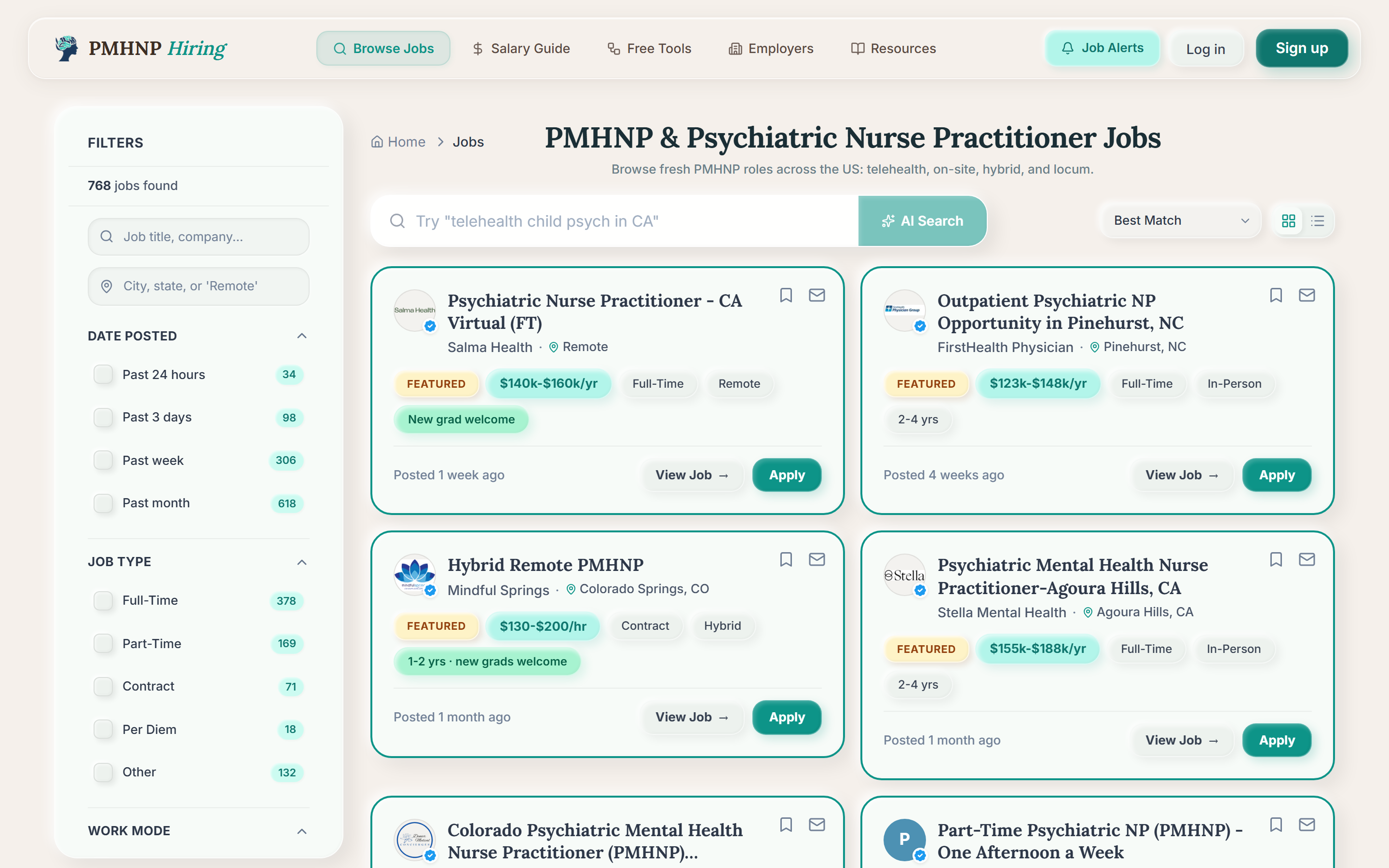The image size is (1389, 868).
Task: Open the Resources nav item
Action: [x=893, y=48]
